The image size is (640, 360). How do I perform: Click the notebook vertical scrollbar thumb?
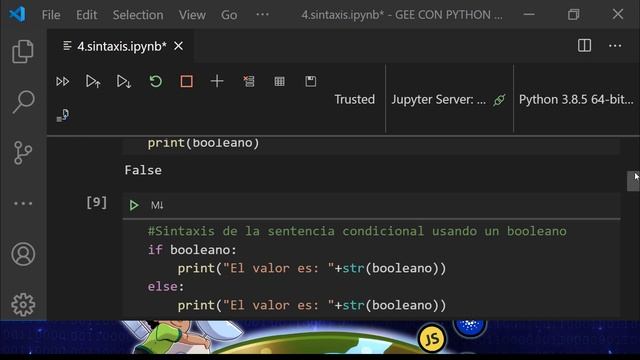(633, 181)
